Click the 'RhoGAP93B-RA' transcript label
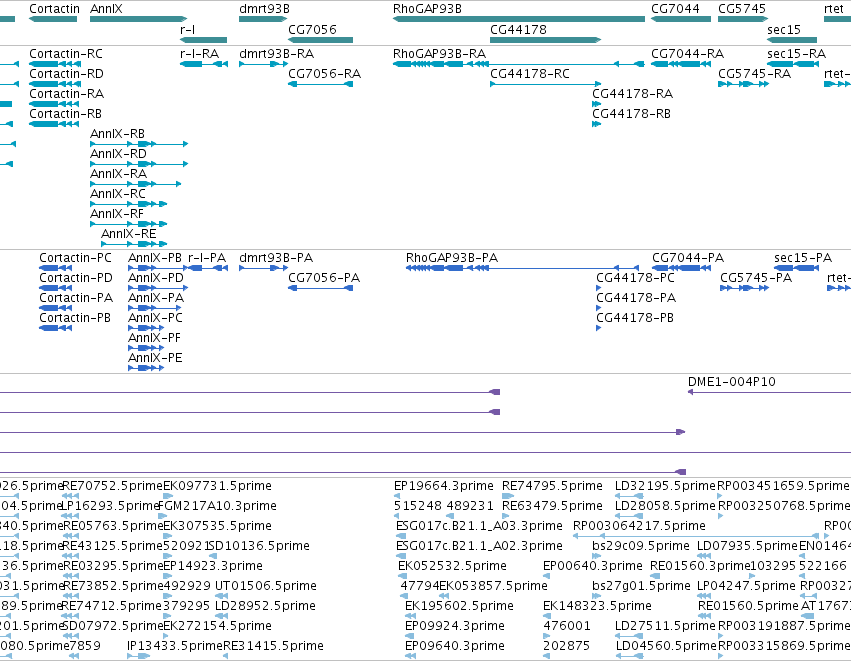The height and width of the screenshot is (661, 851). pos(439,54)
